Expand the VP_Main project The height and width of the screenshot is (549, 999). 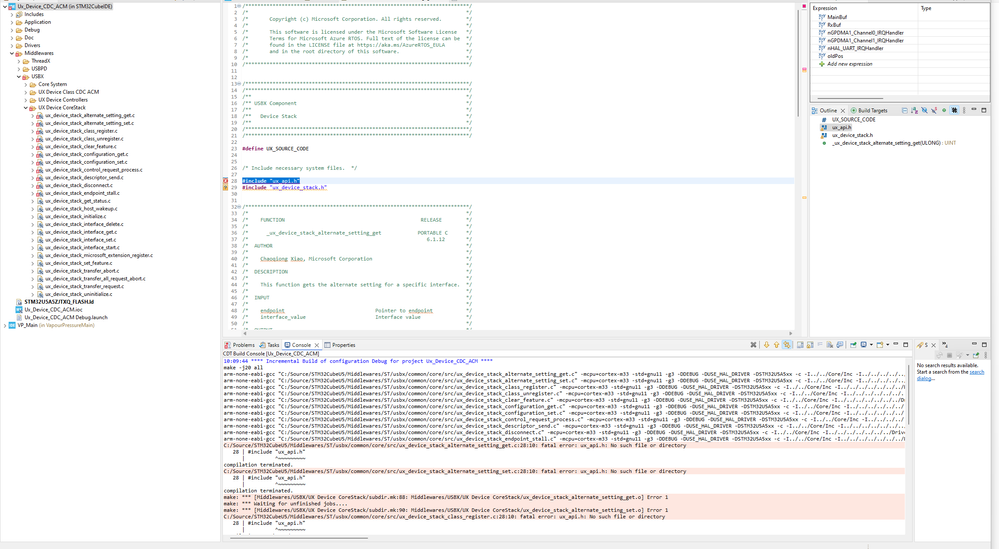click(x=5, y=325)
